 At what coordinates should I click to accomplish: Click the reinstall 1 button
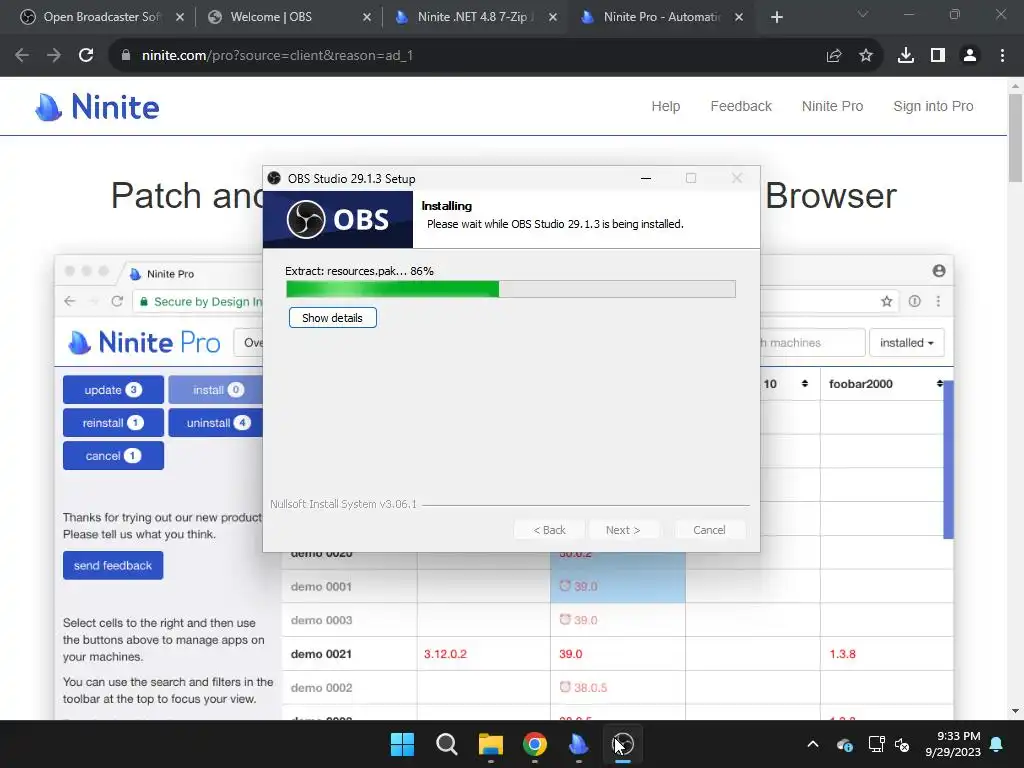coord(113,423)
